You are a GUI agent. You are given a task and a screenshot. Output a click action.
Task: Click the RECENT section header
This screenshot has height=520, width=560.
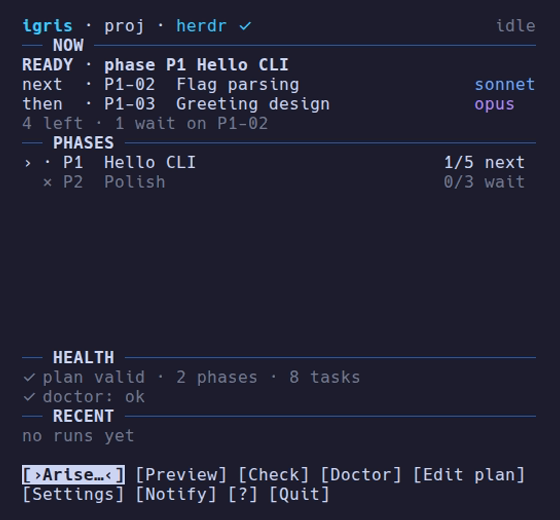[84, 416]
